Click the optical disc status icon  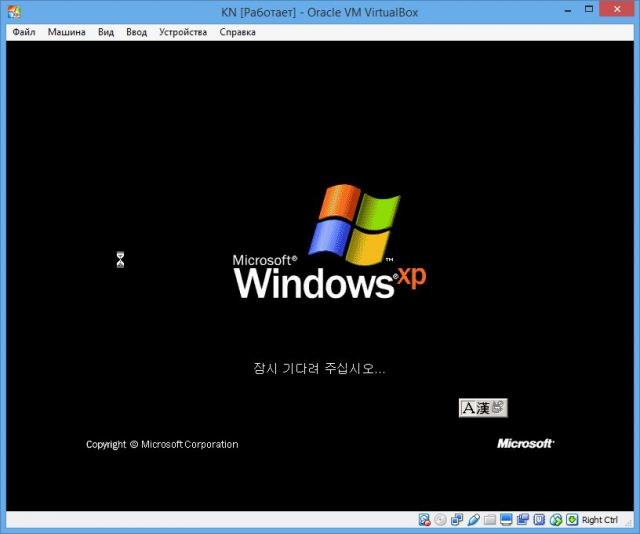coord(440,519)
